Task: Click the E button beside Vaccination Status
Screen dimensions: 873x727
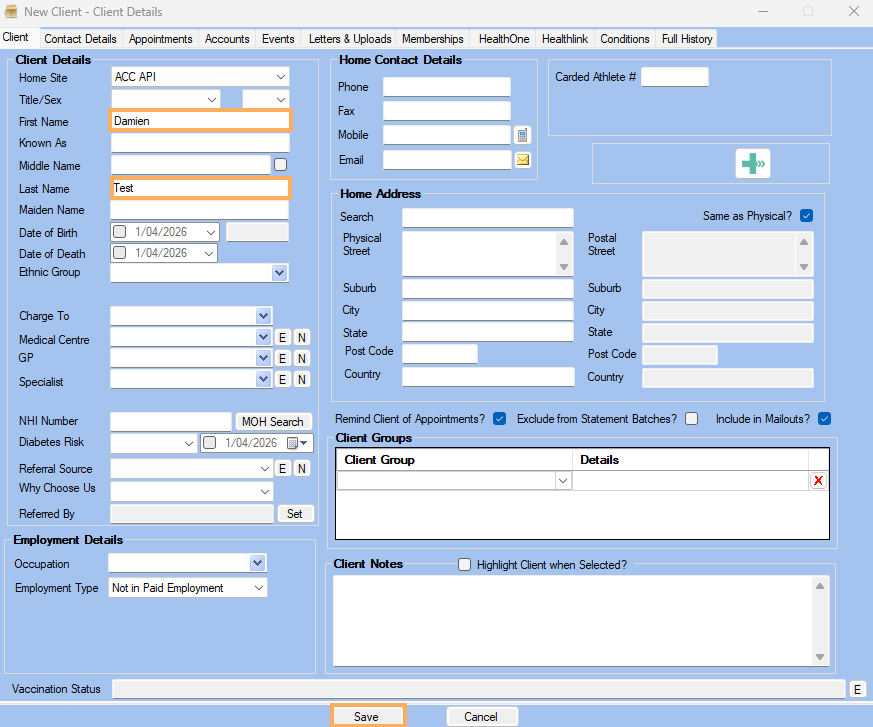Action: pos(857,689)
